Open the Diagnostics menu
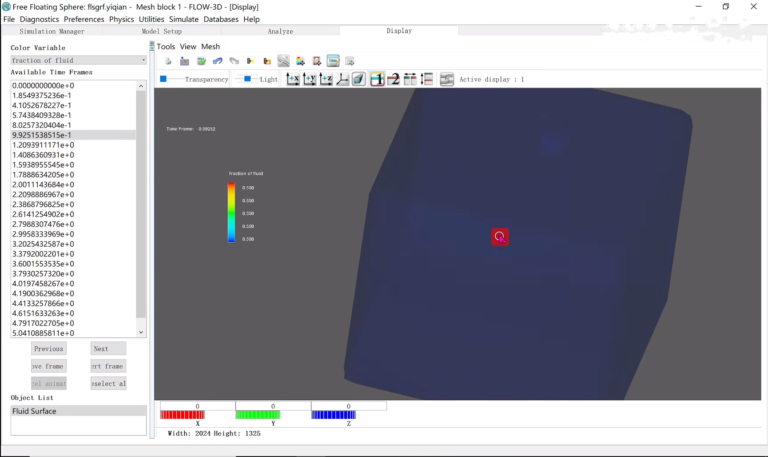This screenshot has height=457, width=768. pyautogui.click(x=39, y=19)
